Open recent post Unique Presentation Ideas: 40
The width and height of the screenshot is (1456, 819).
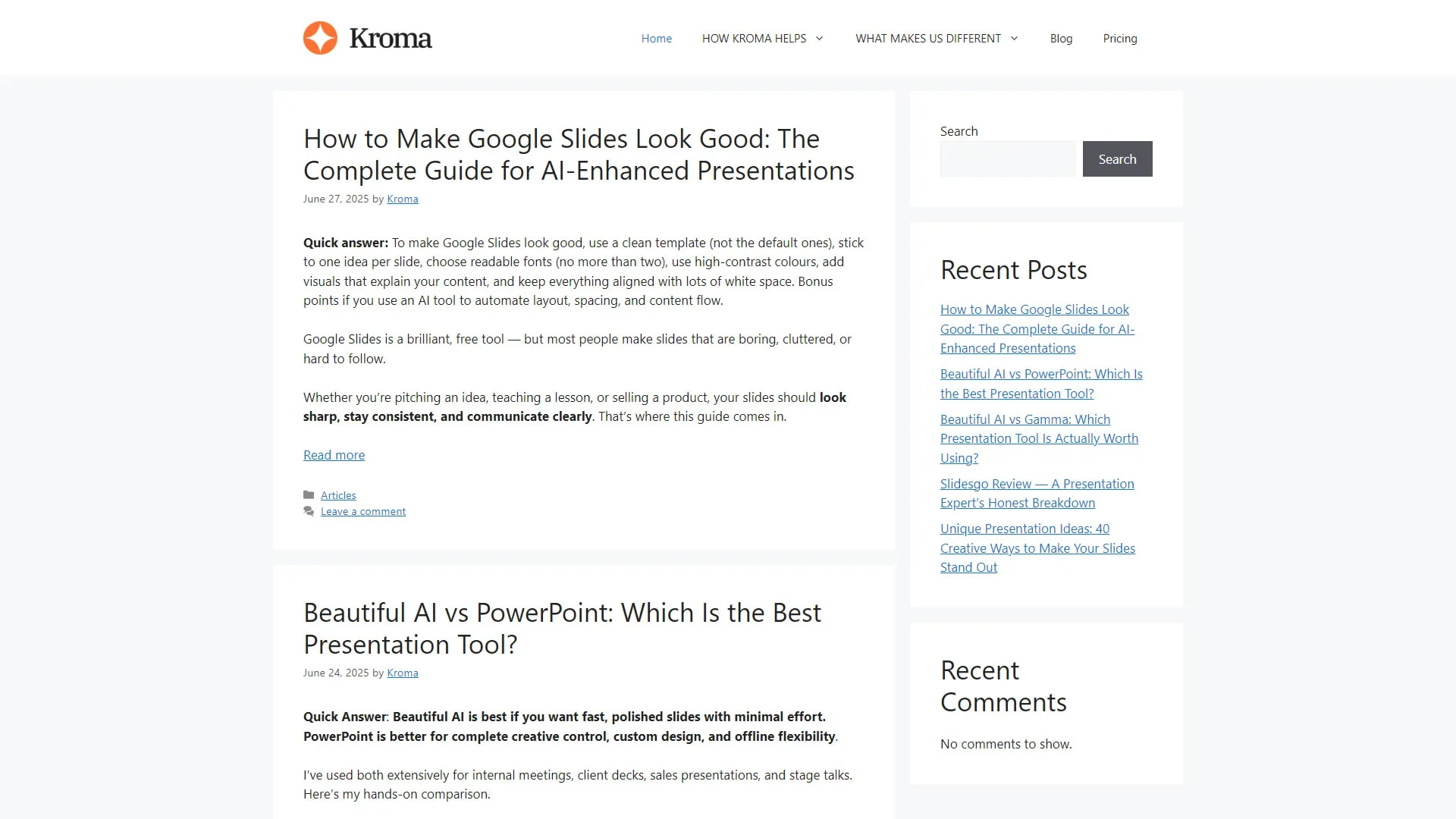pos(1037,548)
